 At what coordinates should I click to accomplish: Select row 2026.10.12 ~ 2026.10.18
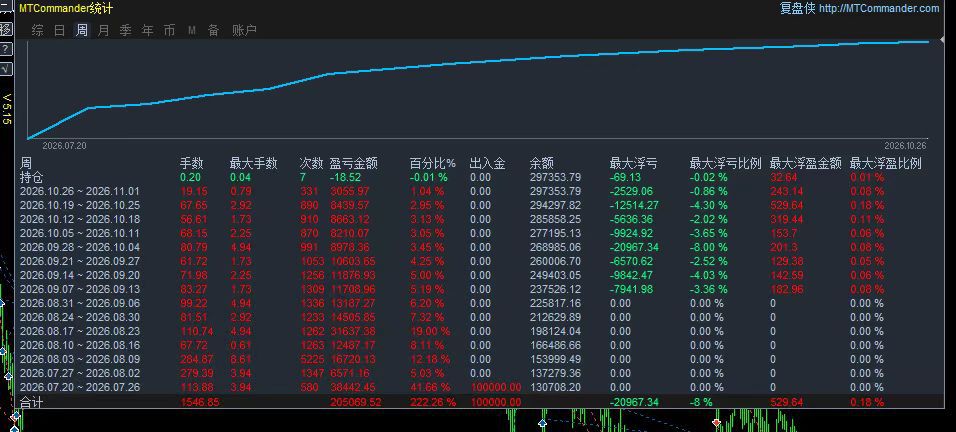tap(478, 219)
